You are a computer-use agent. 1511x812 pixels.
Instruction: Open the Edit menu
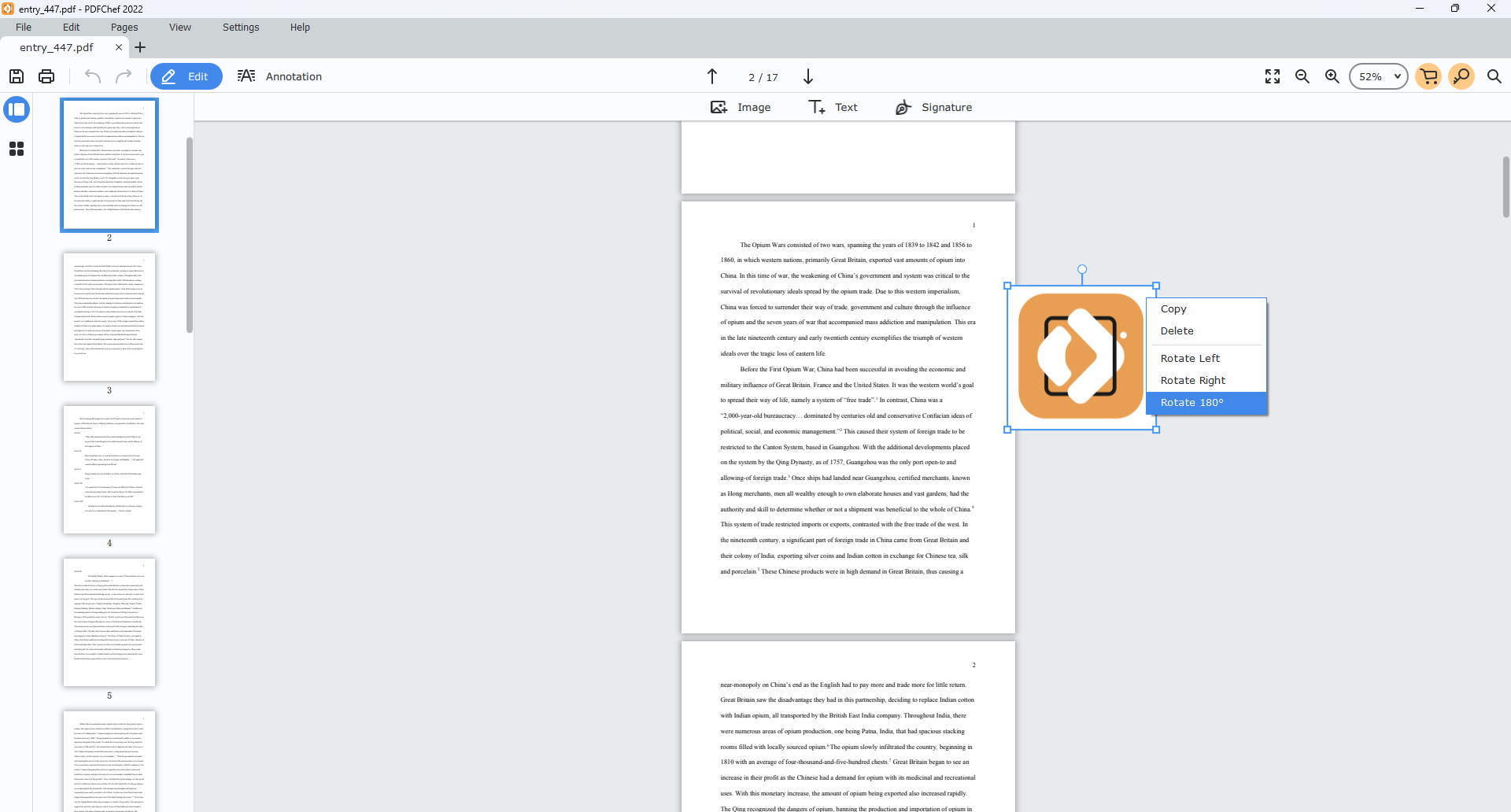point(72,27)
